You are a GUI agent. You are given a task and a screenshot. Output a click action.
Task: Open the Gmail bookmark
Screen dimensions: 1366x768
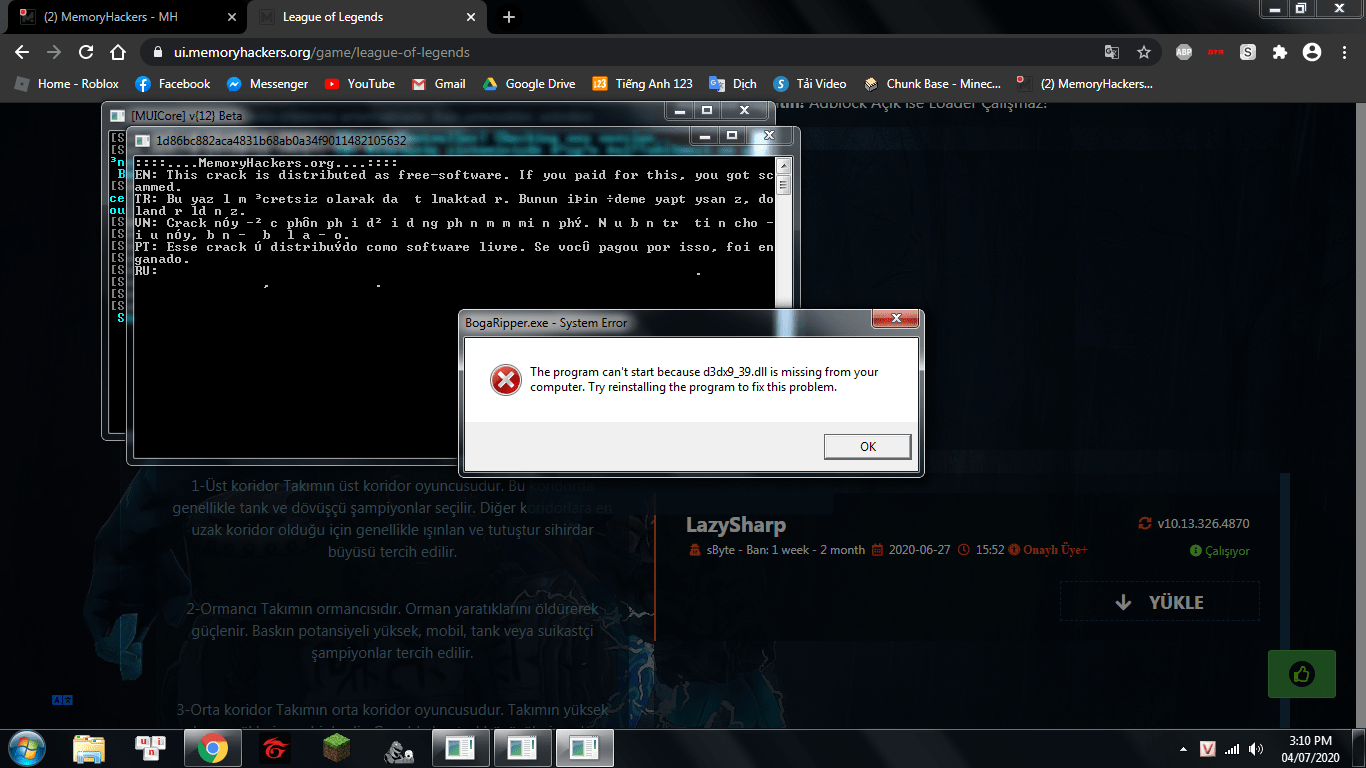(439, 84)
